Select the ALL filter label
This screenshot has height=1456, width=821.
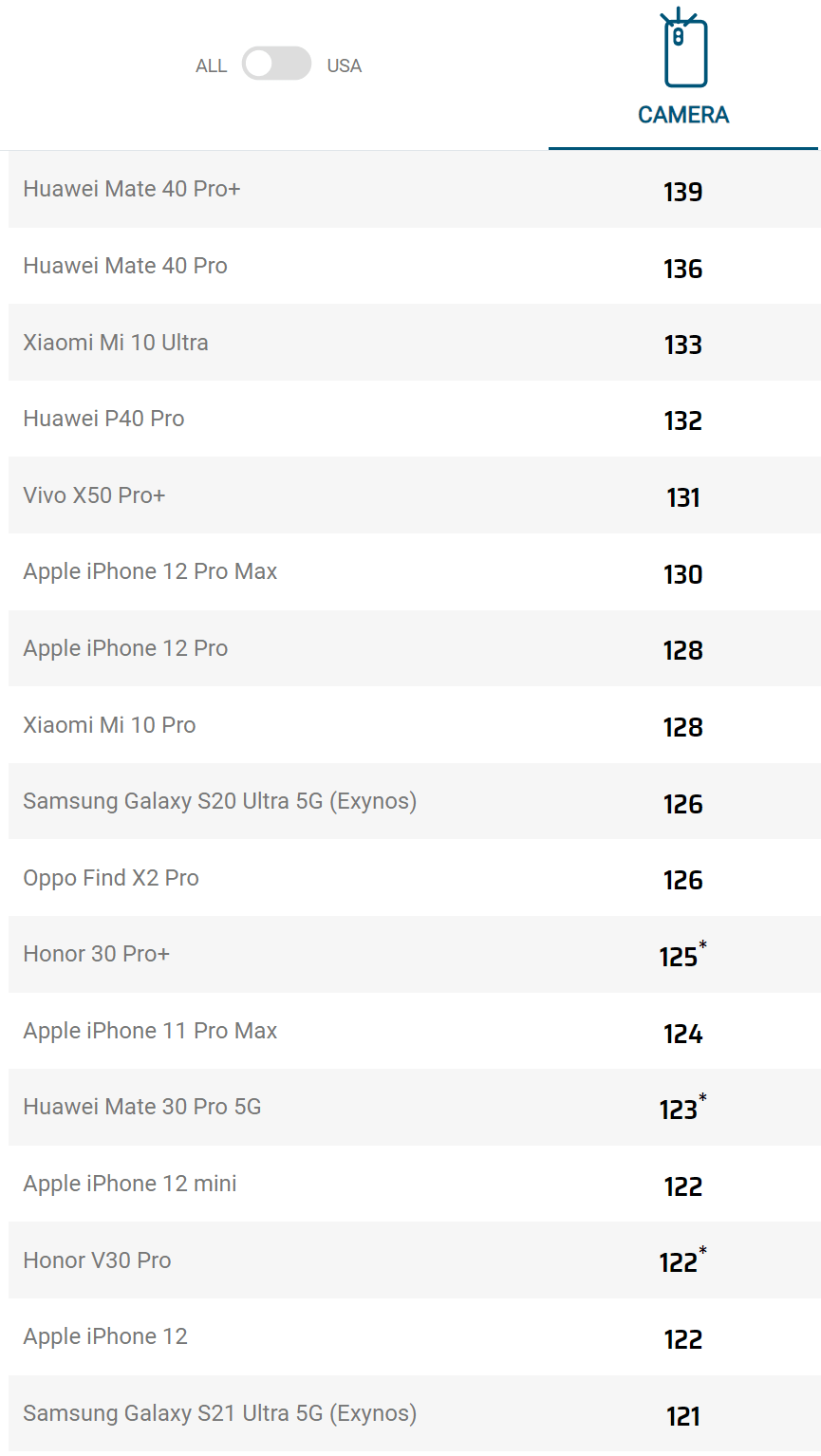click(211, 66)
